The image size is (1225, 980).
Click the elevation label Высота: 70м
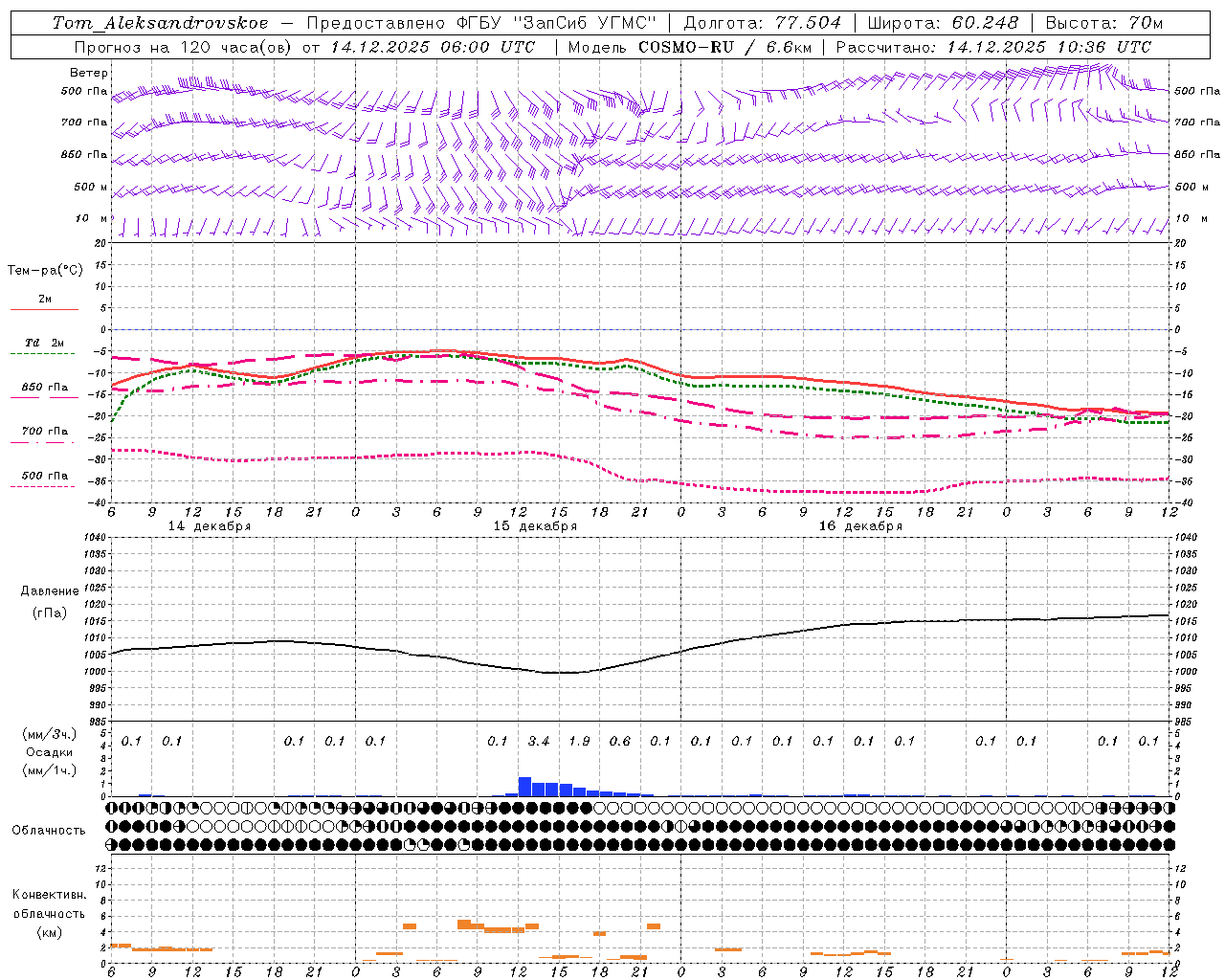(x=1104, y=23)
